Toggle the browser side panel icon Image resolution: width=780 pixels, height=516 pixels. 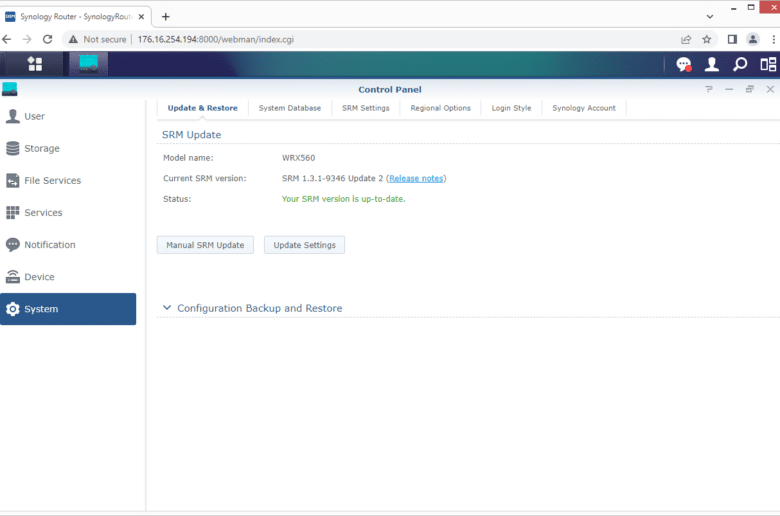pos(732,39)
